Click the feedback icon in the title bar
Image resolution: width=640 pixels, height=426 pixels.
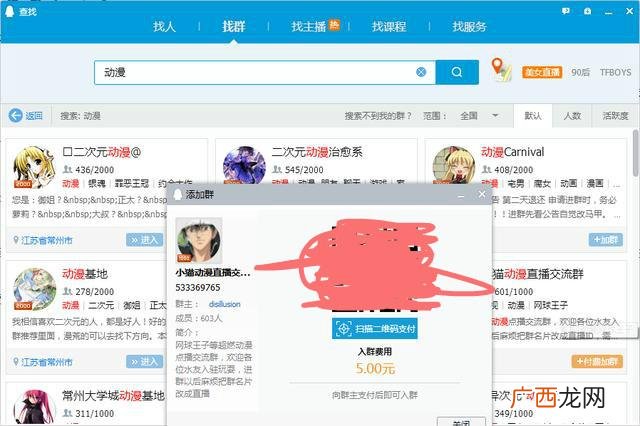(x=566, y=11)
